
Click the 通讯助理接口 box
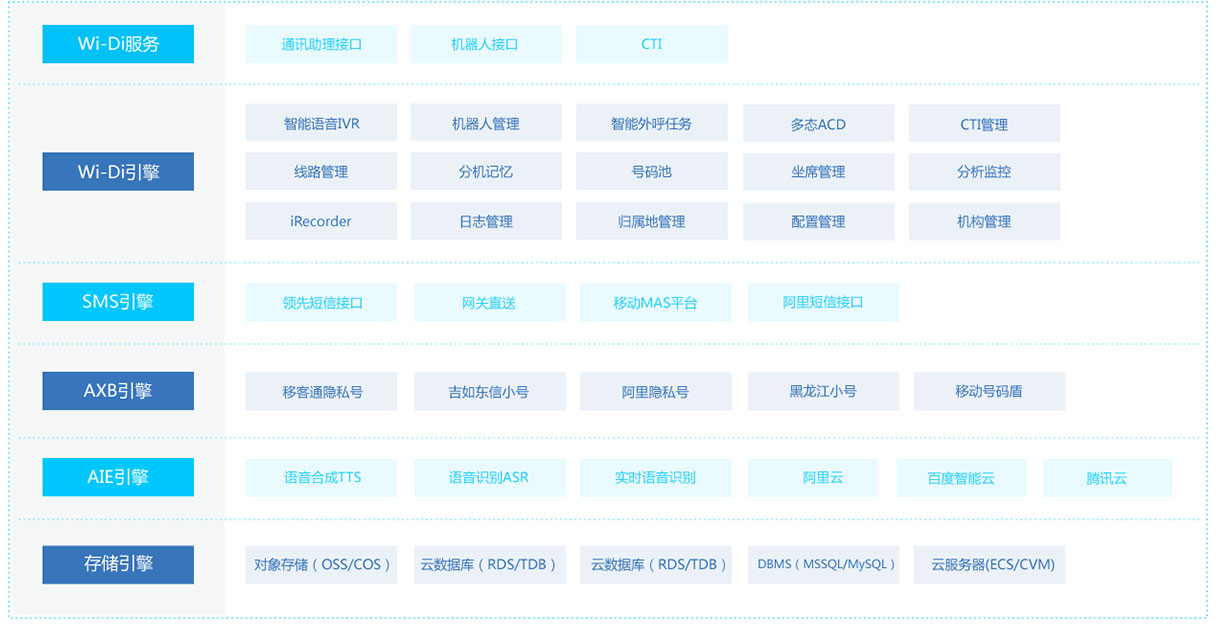coord(321,44)
